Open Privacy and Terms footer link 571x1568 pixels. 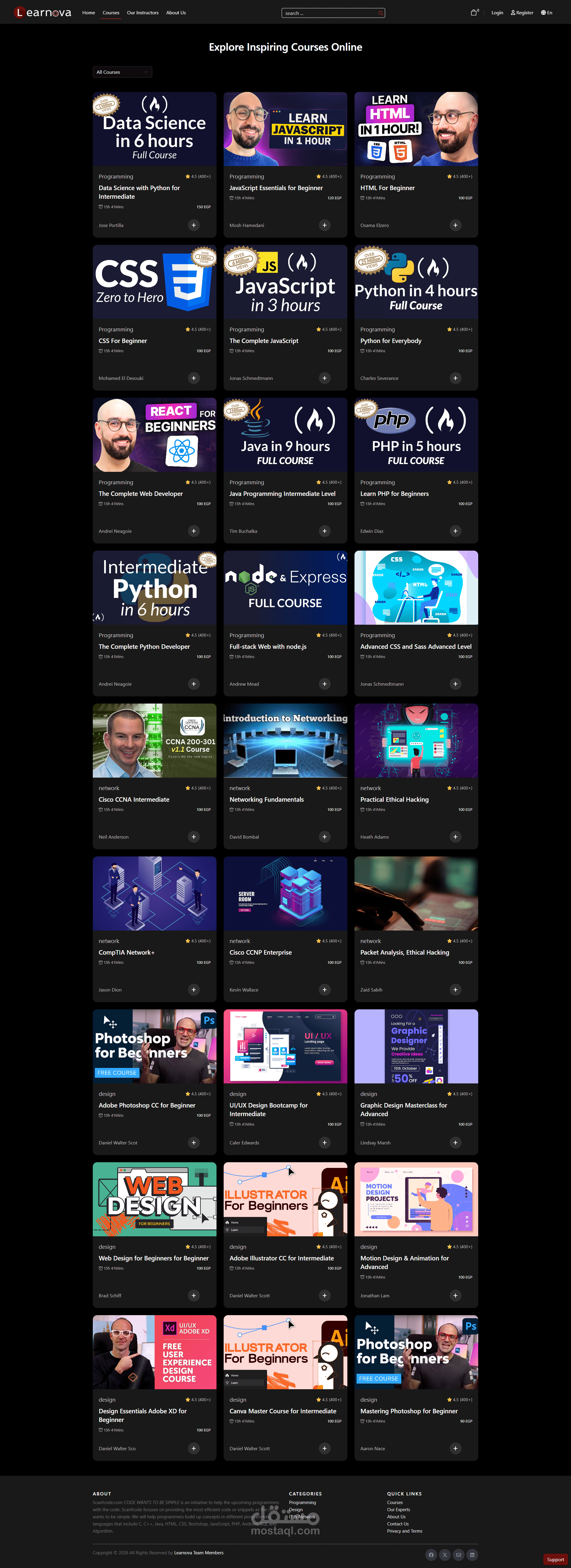click(x=404, y=1531)
